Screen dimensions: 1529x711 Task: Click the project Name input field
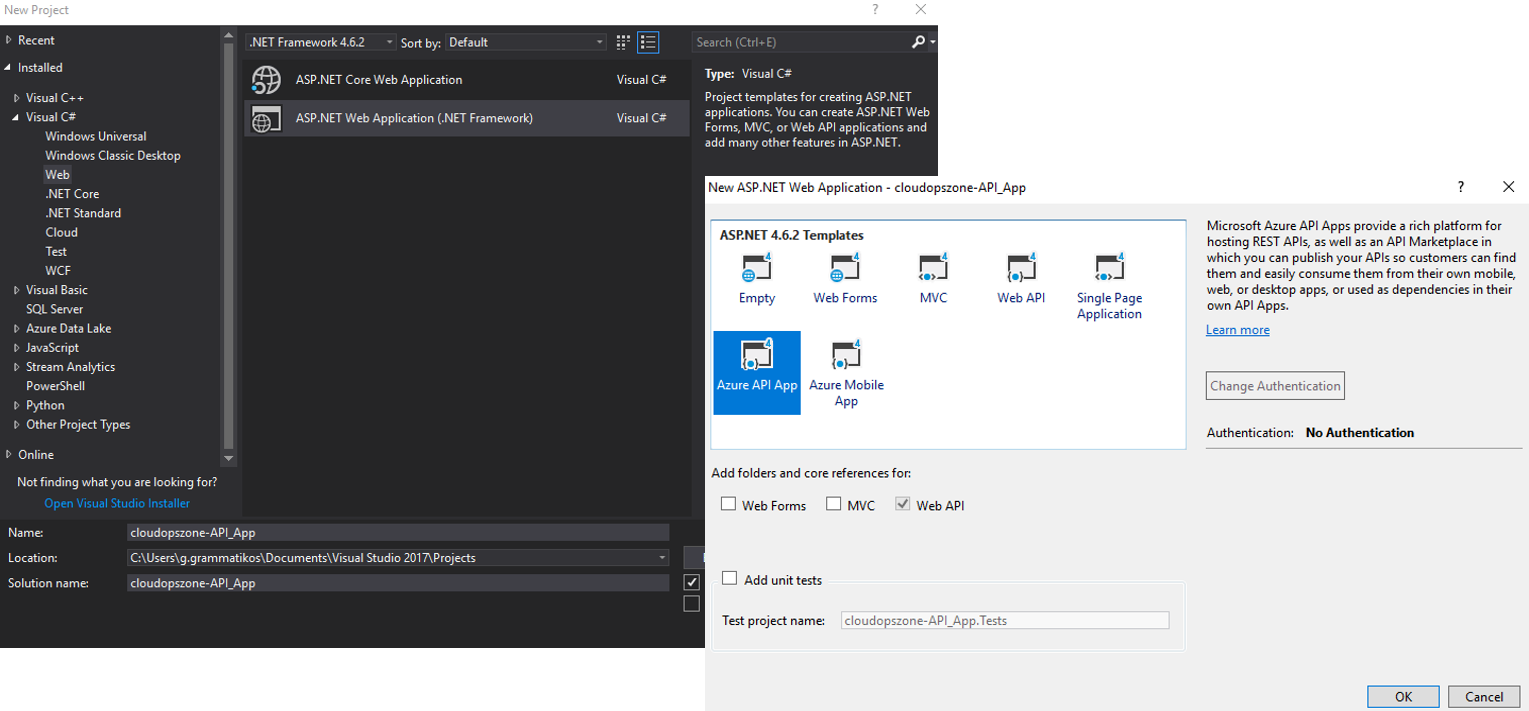398,532
